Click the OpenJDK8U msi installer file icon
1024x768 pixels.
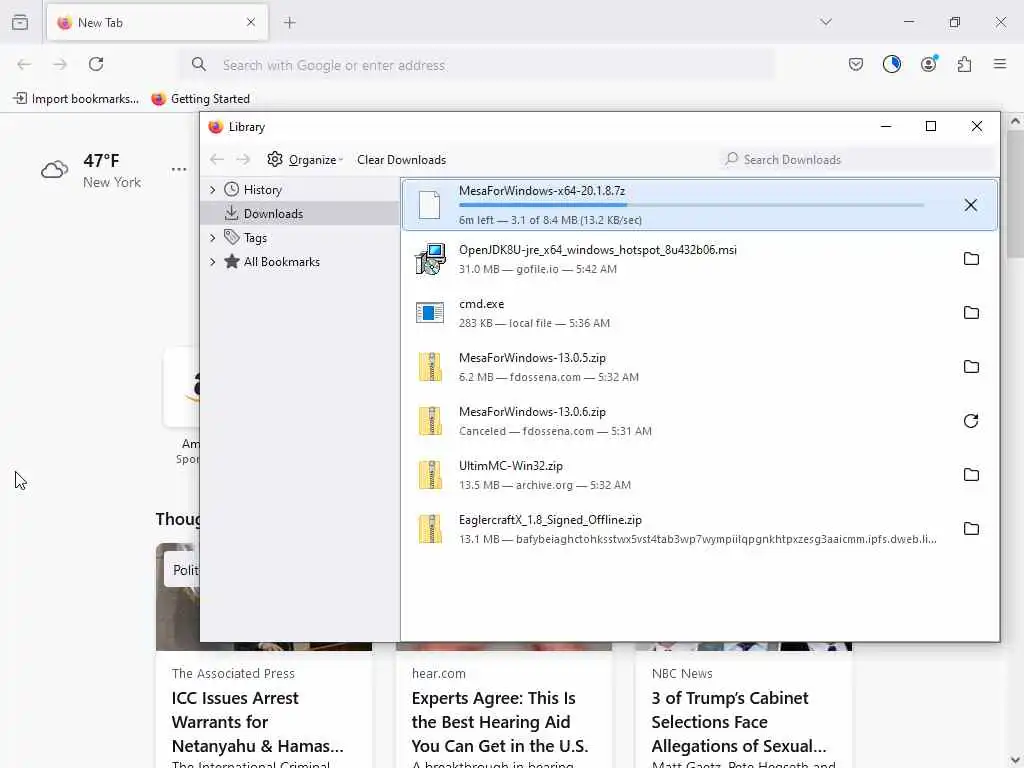430,259
